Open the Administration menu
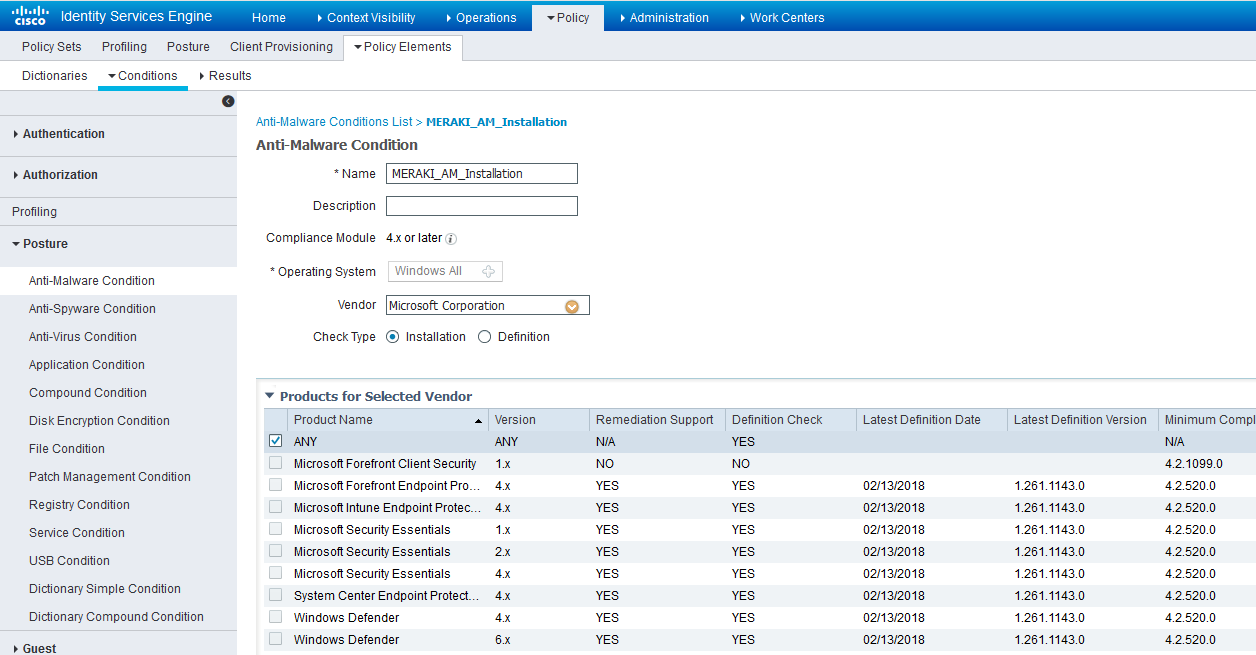The height and width of the screenshot is (655, 1256). [x=668, y=18]
